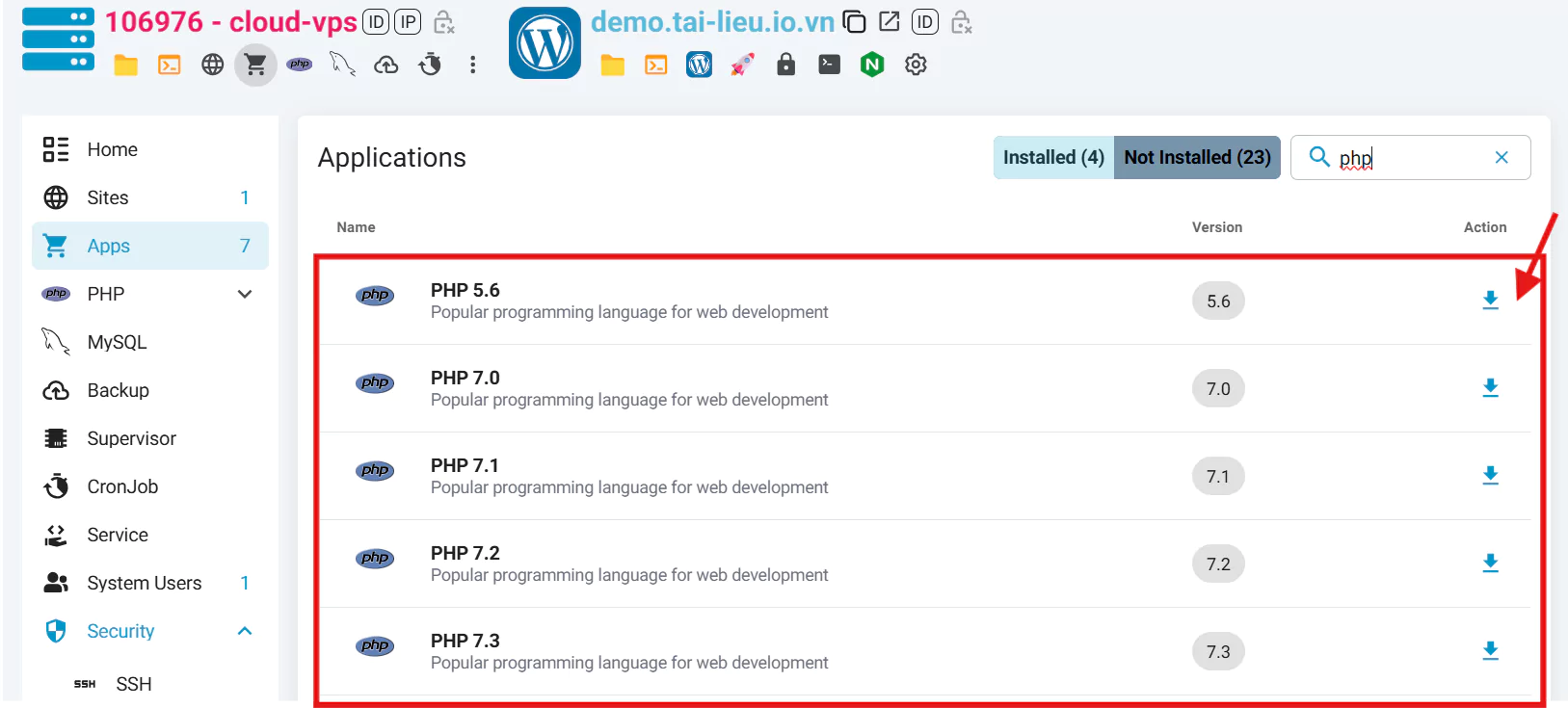This screenshot has width=1568, height=708.
Task: Collapse the Security section in sidebar
Action: (245, 631)
